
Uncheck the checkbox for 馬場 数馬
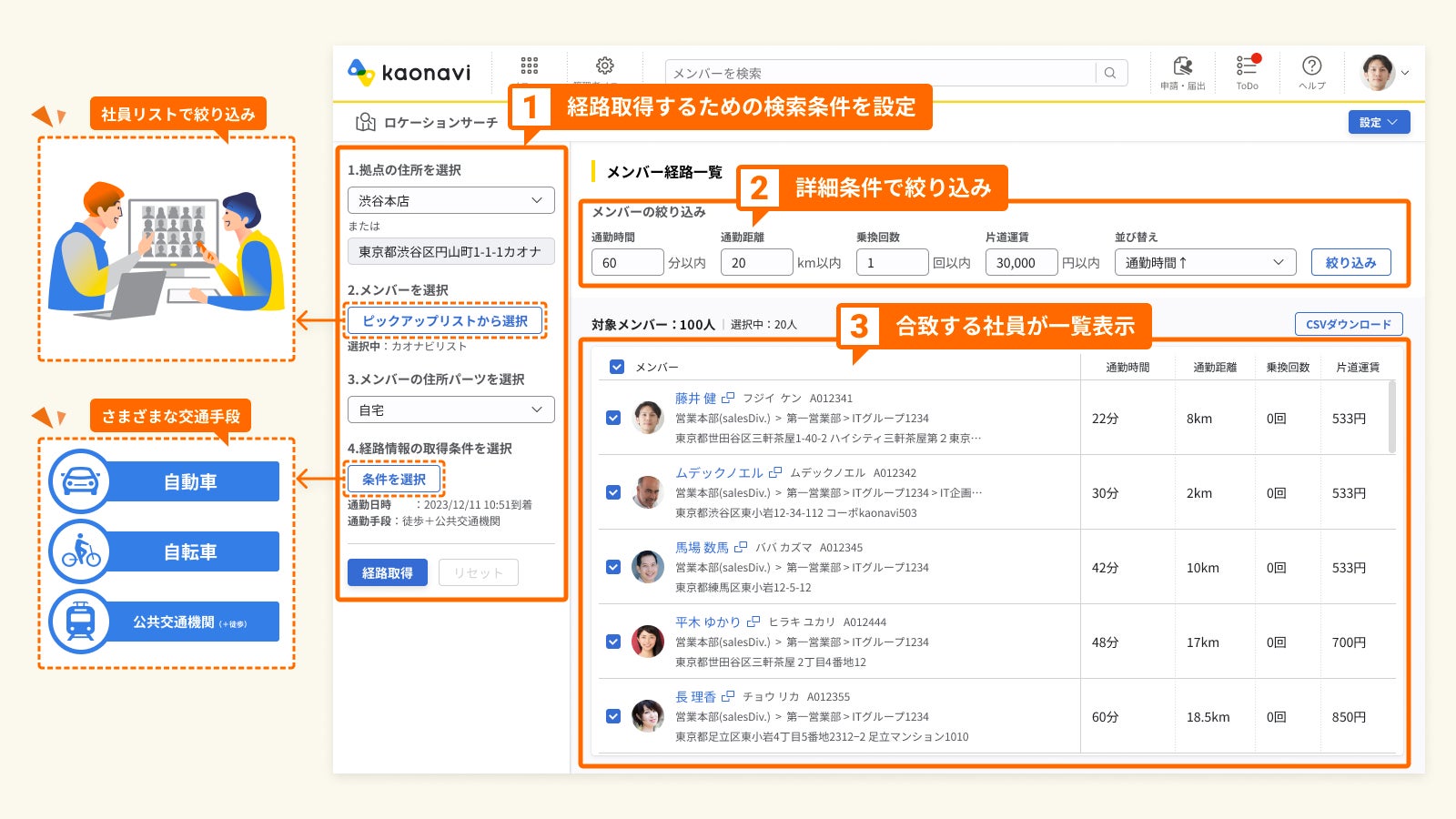tap(613, 567)
